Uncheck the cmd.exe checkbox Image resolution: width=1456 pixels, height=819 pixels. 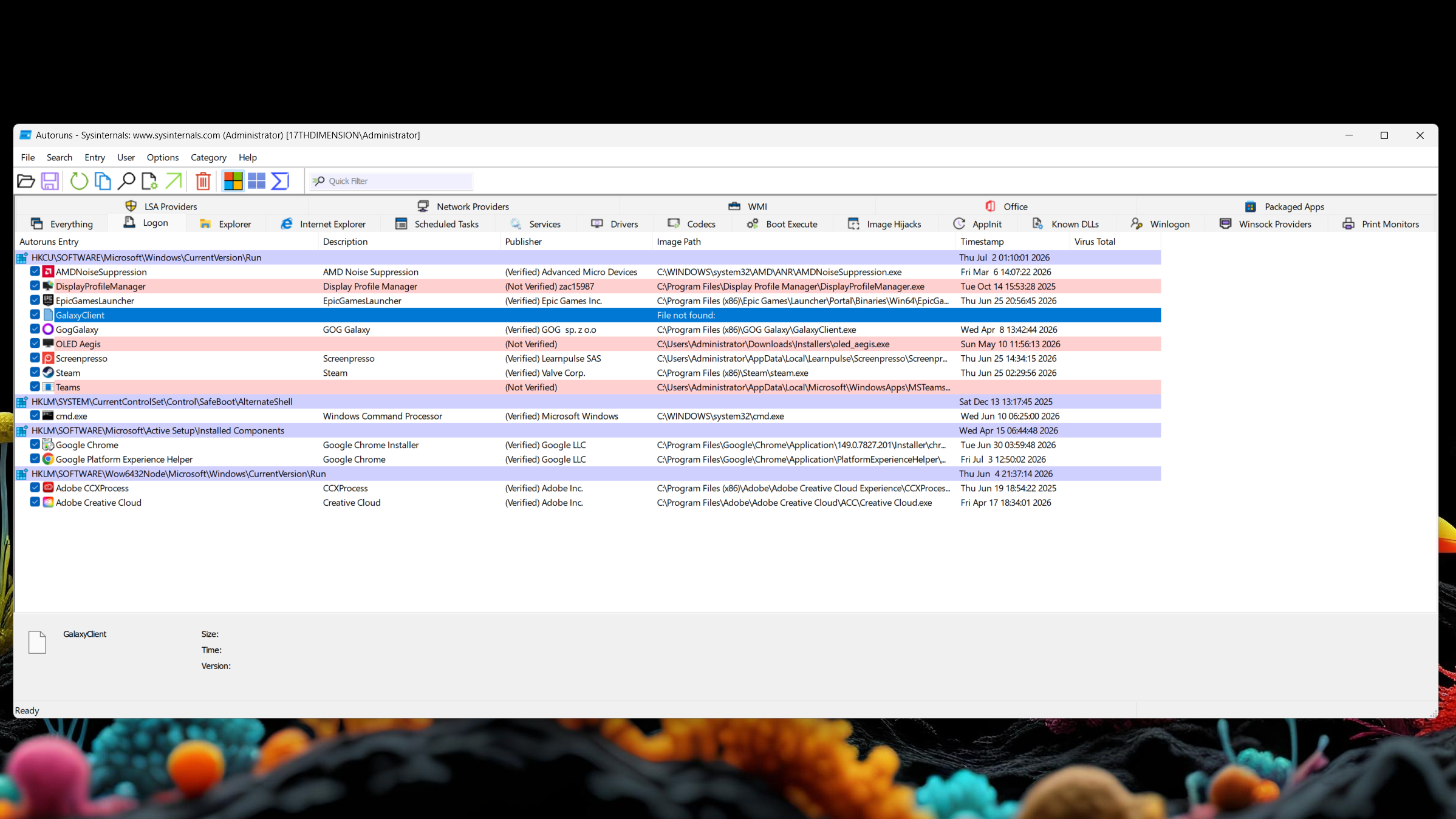[x=35, y=416]
